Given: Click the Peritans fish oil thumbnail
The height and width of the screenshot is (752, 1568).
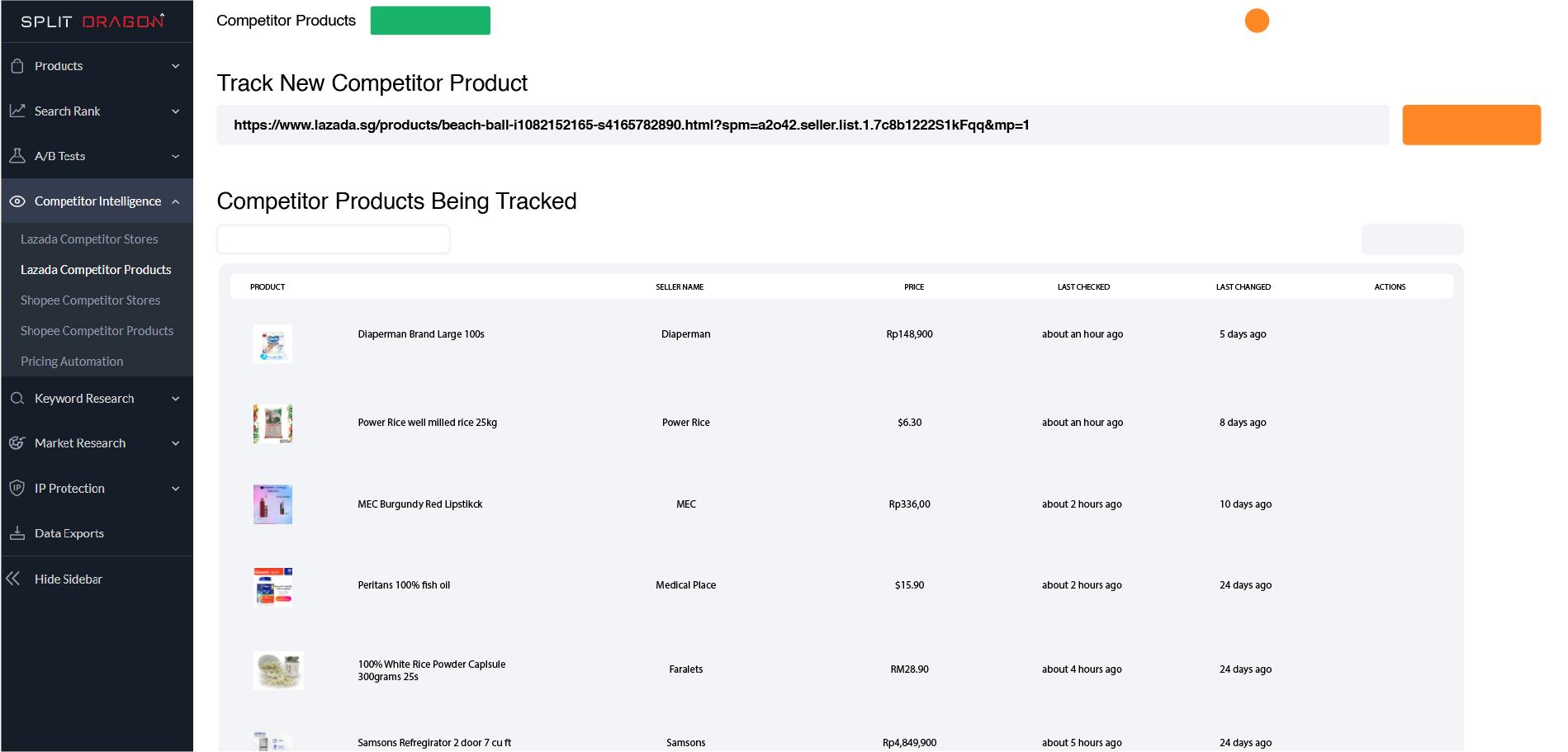Looking at the screenshot, I should pyautogui.click(x=272, y=586).
